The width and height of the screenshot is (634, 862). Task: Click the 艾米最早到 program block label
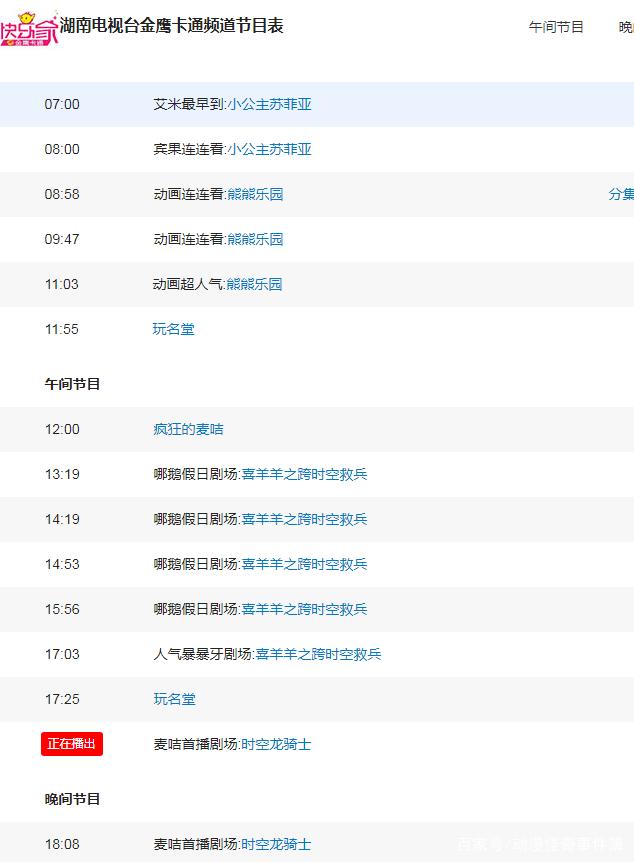pos(189,104)
